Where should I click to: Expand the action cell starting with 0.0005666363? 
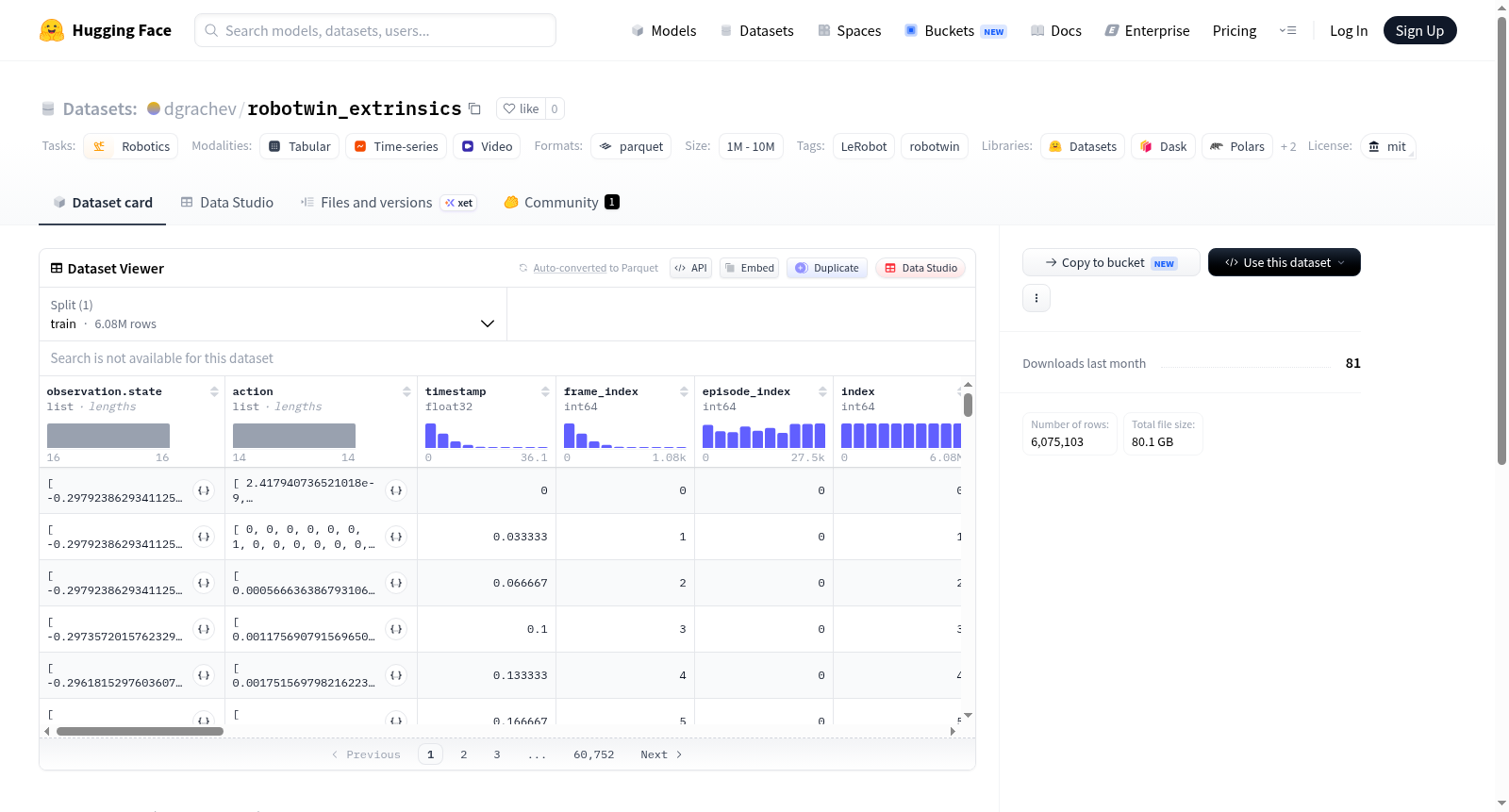(x=396, y=583)
